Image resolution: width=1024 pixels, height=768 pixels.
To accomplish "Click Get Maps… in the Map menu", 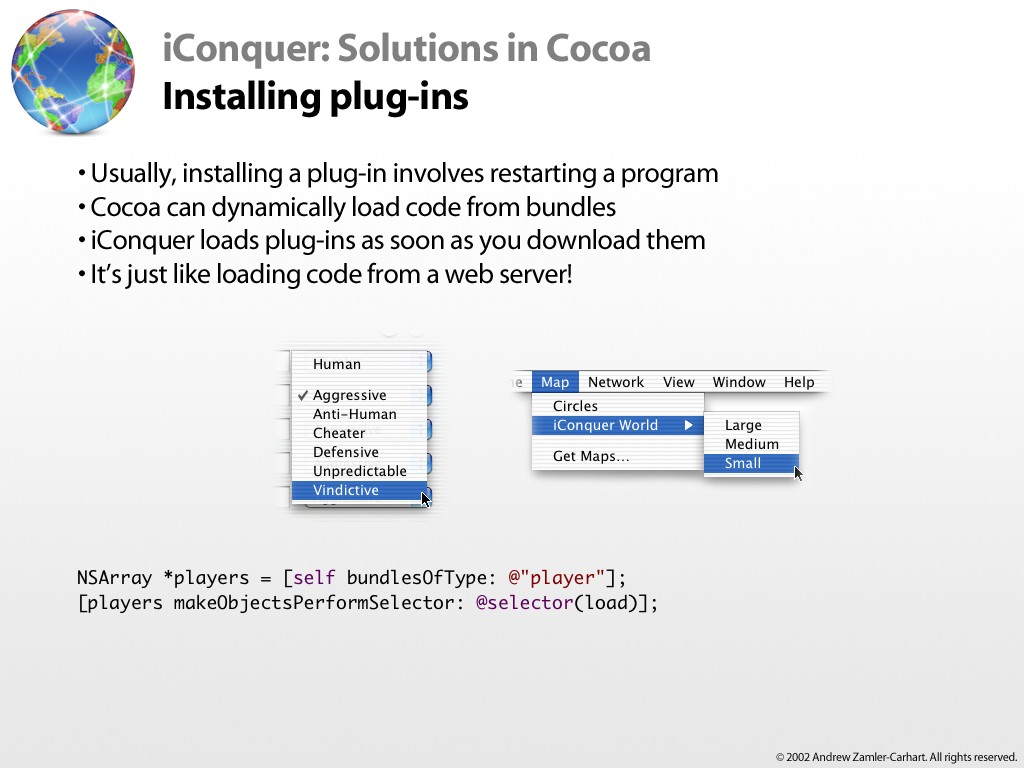I will point(591,457).
